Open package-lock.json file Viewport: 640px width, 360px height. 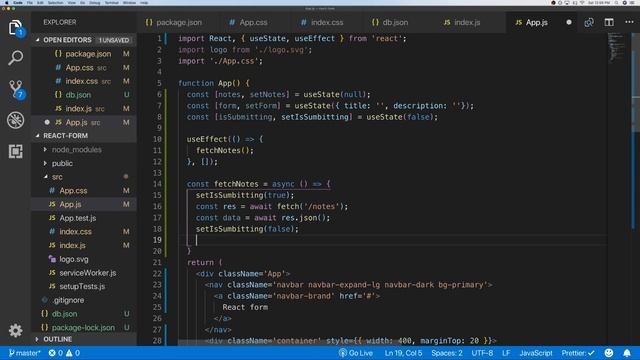pos(83,327)
